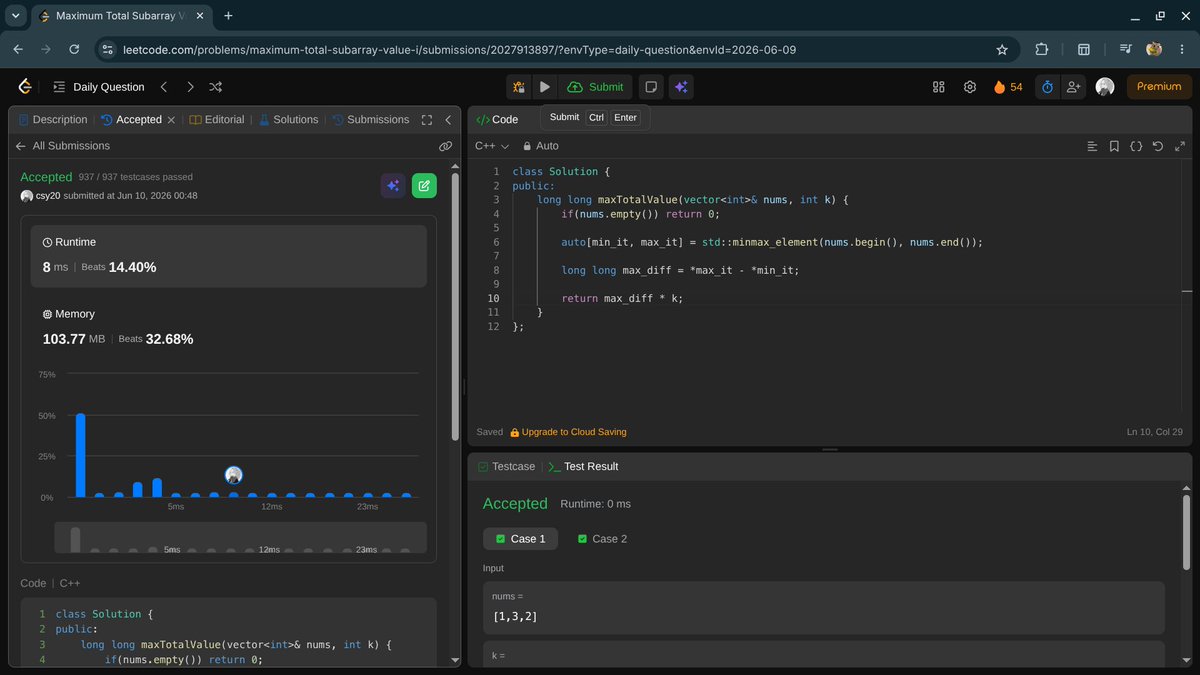Go to previous daily question
The width and height of the screenshot is (1200, 675).
point(164,87)
